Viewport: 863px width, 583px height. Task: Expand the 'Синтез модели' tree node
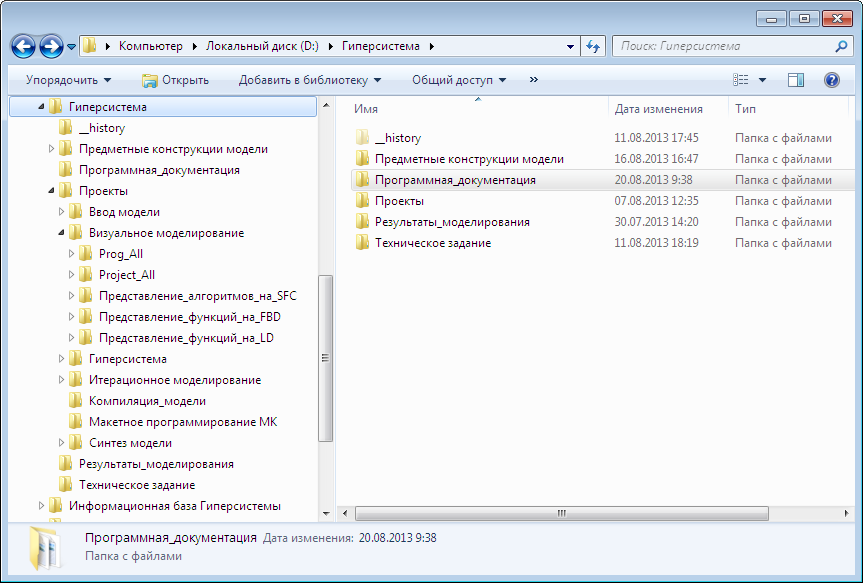tap(61, 442)
